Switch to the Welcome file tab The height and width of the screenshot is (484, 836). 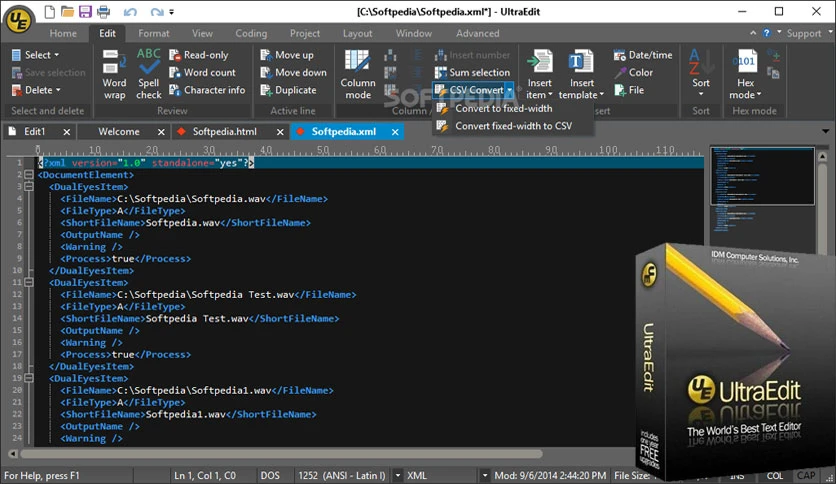click(x=119, y=132)
